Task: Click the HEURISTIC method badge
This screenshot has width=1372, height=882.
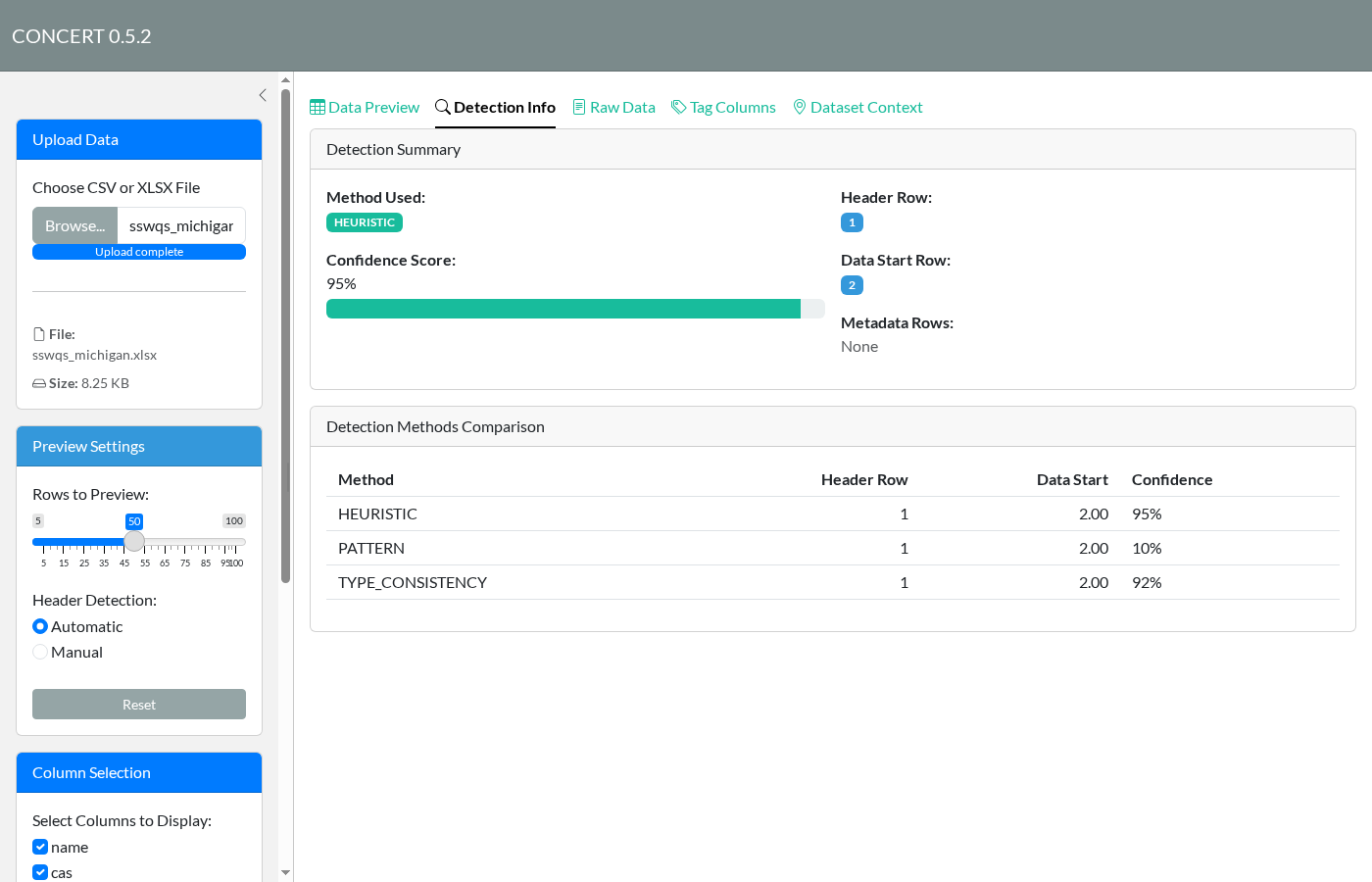Action: pos(365,222)
